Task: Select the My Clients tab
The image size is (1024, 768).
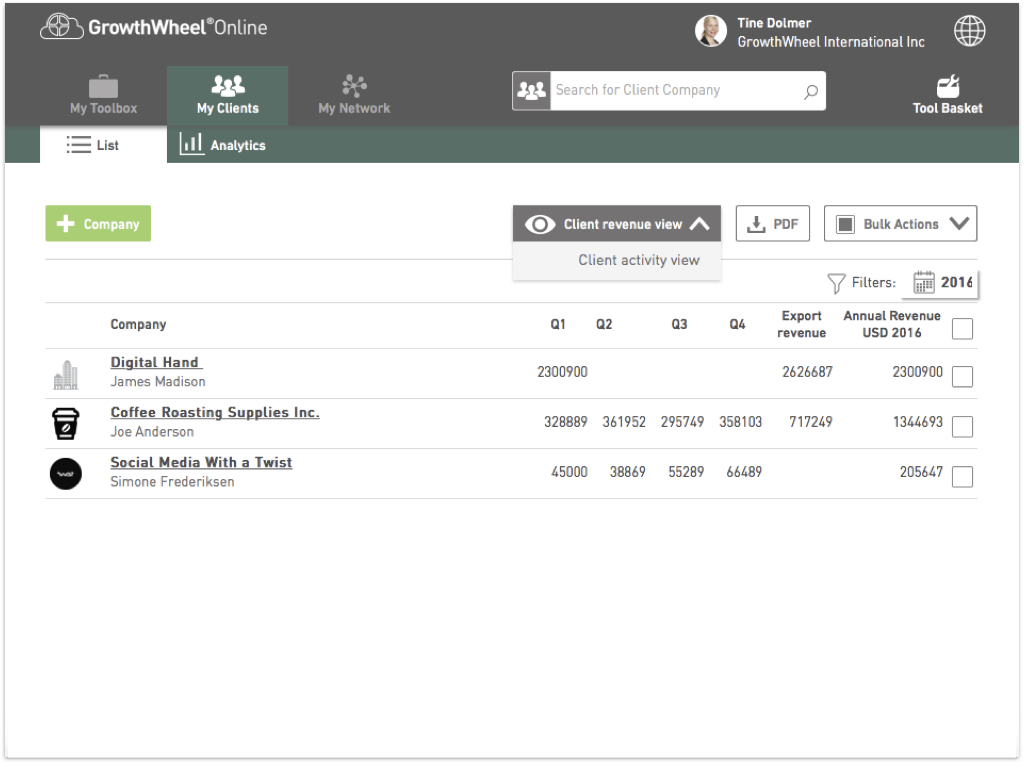Action: 228,95
